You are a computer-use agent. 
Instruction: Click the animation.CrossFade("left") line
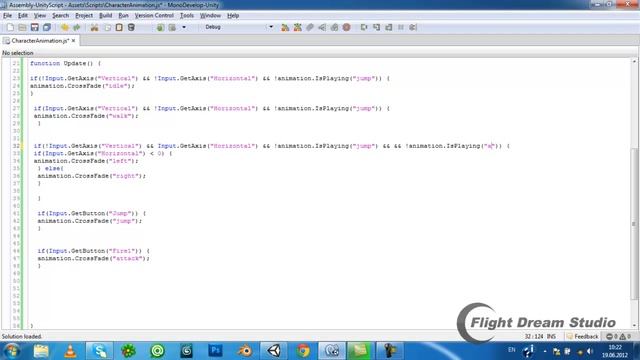pos(86,161)
